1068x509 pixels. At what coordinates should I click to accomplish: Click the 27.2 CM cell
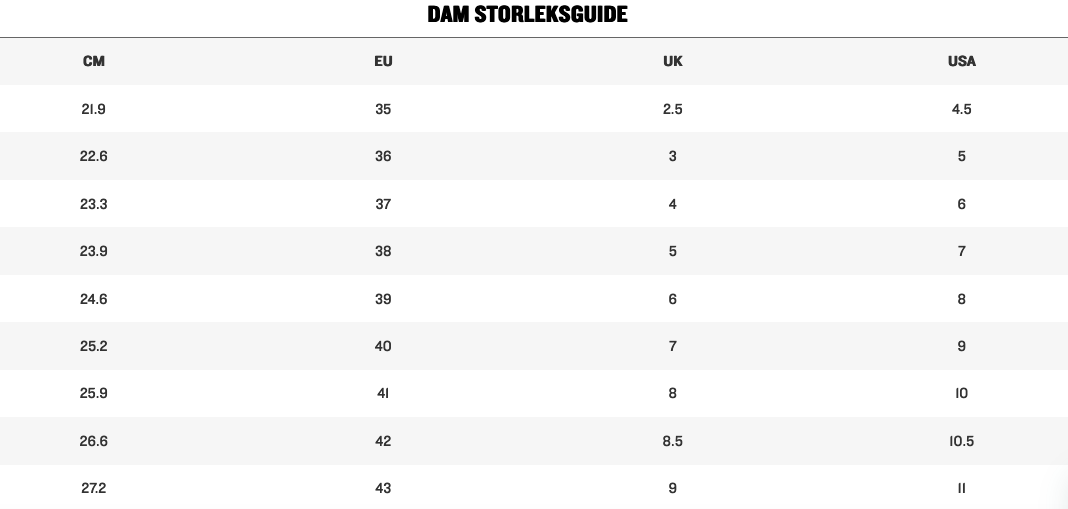coord(93,488)
